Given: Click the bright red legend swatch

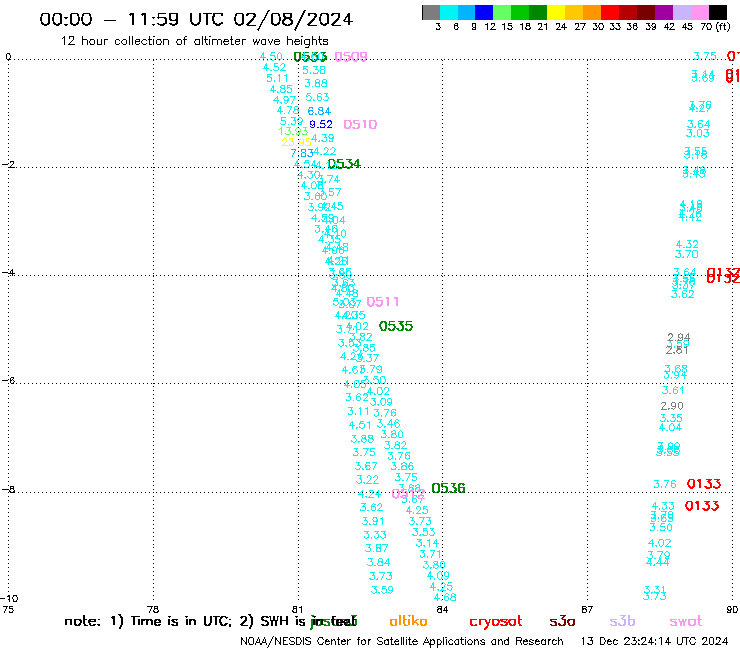Looking at the screenshot, I should [x=610, y=12].
